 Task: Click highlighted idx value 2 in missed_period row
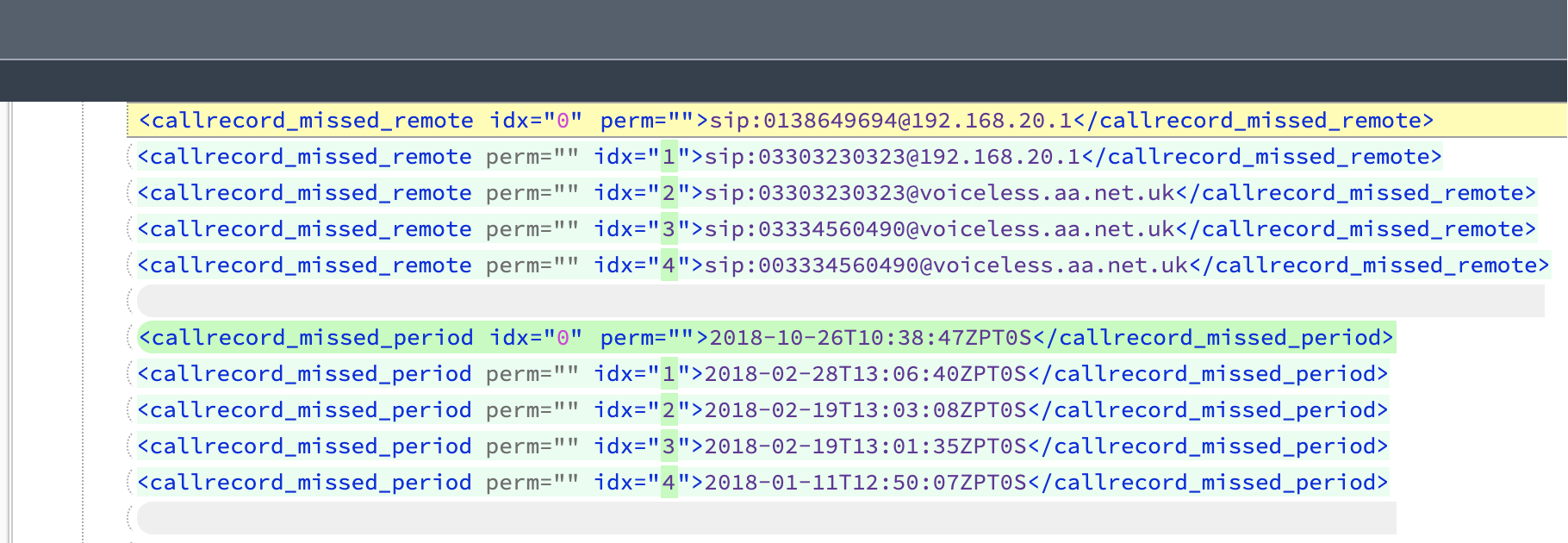click(669, 410)
